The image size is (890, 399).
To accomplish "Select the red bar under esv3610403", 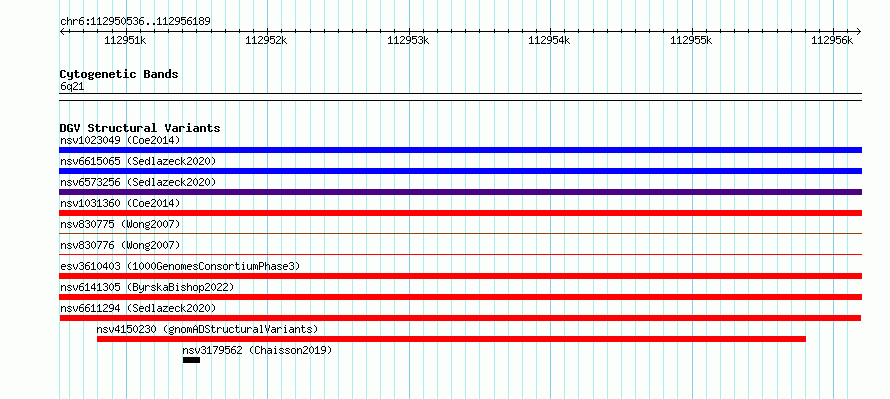I will (x=460, y=276).
